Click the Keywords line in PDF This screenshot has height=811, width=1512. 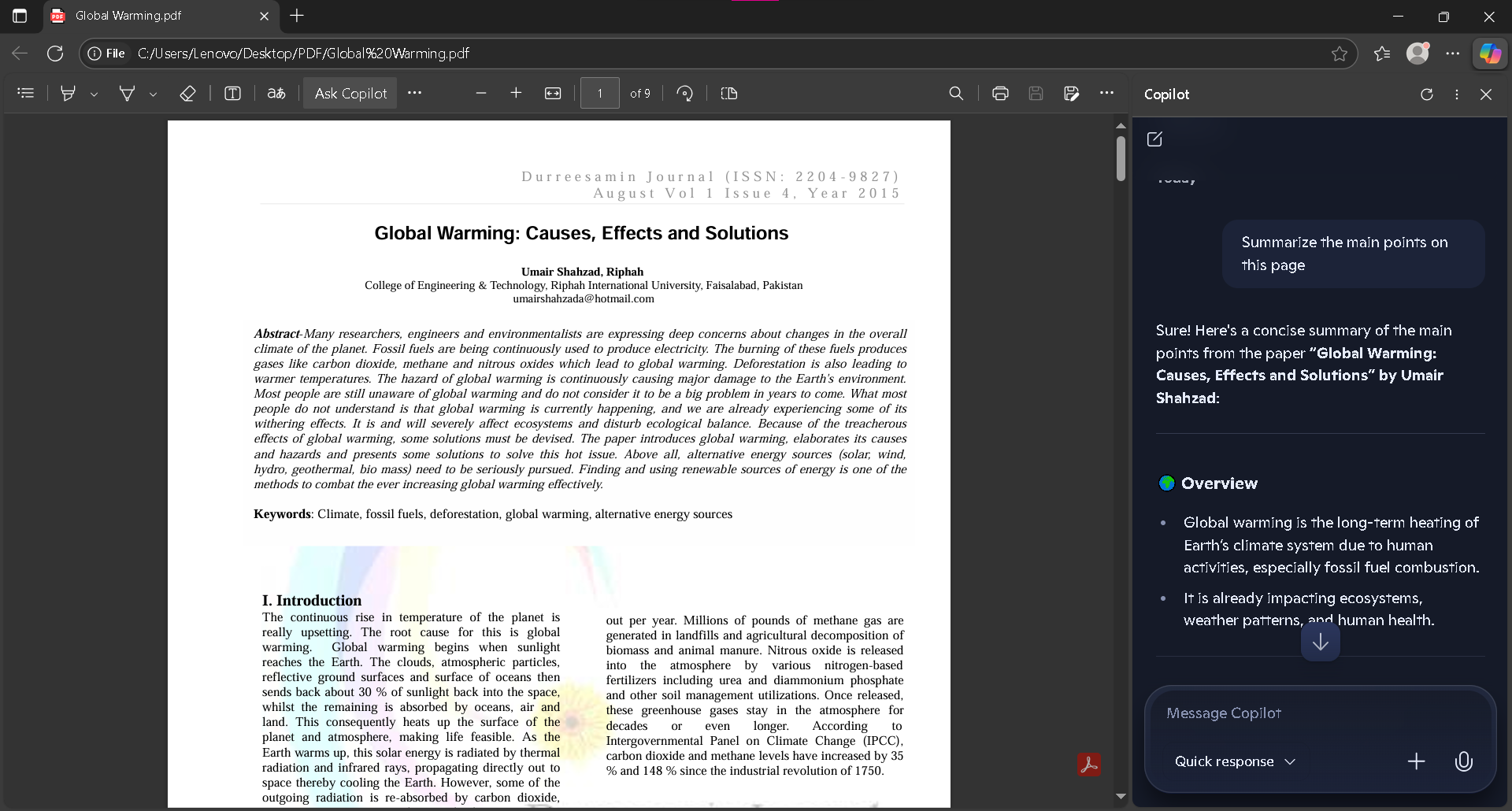pos(493,514)
